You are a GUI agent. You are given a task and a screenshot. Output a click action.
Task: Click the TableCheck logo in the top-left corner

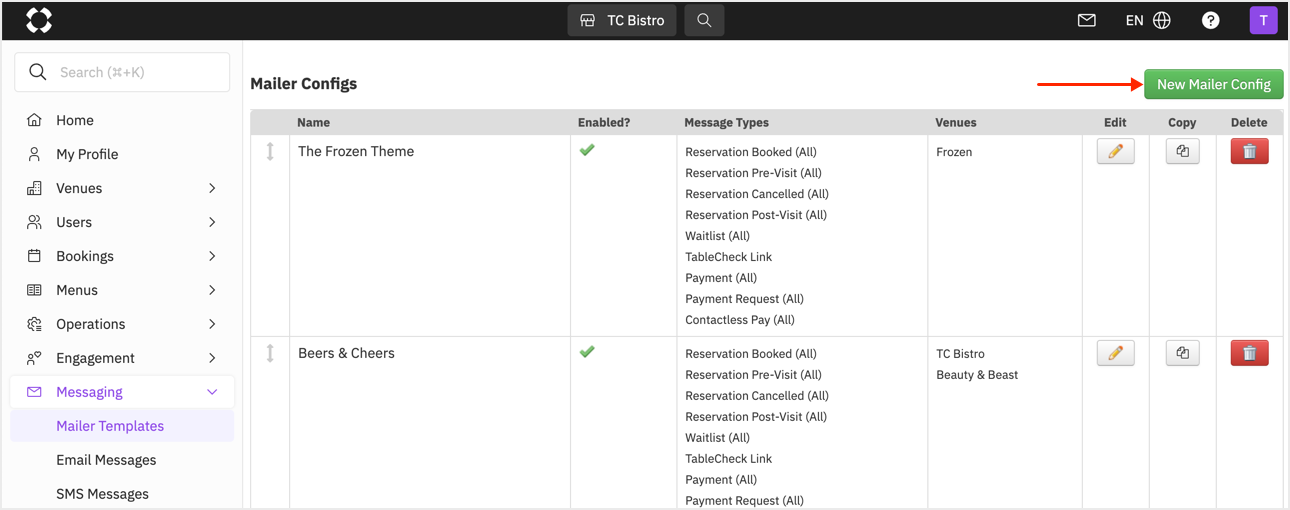point(39,20)
